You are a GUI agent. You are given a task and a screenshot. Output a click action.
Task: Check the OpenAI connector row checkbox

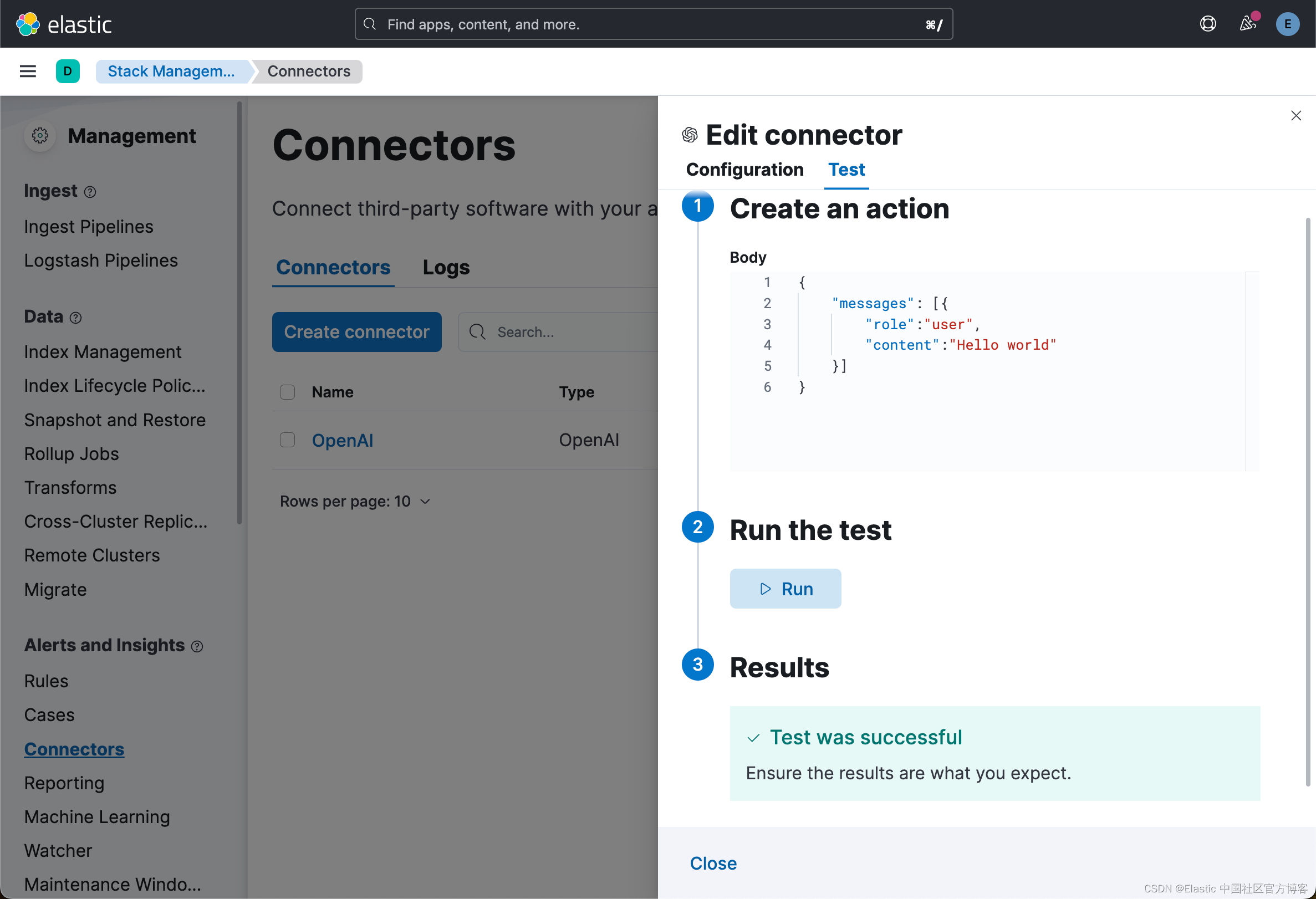pyautogui.click(x=287, y=440)
